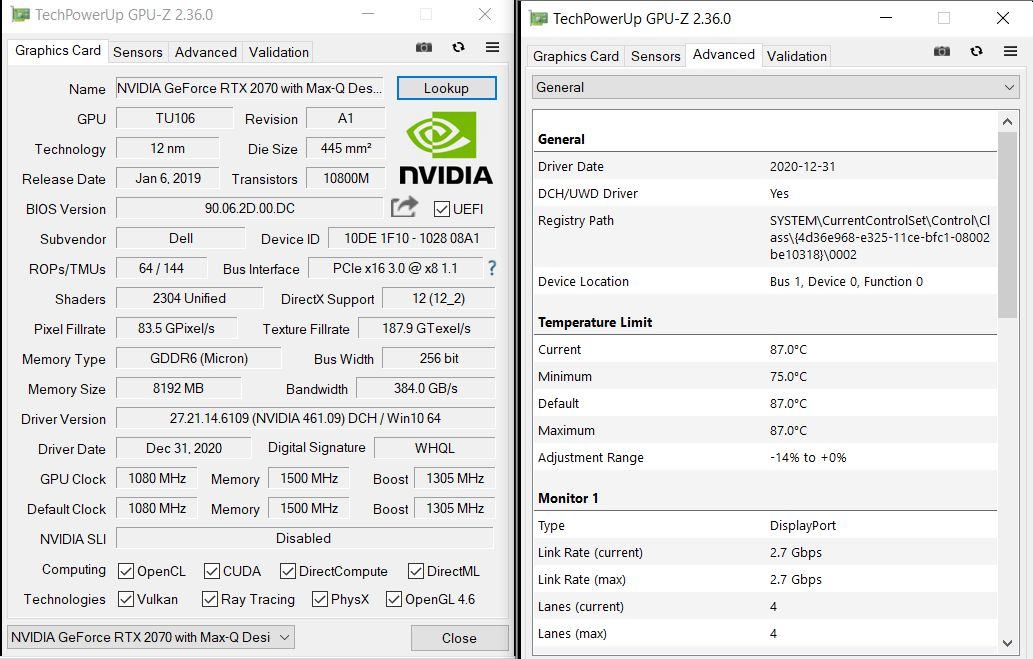
Task: Toggle PhysX checkbox
Action: pyautogui.click(x=320, y=599)
